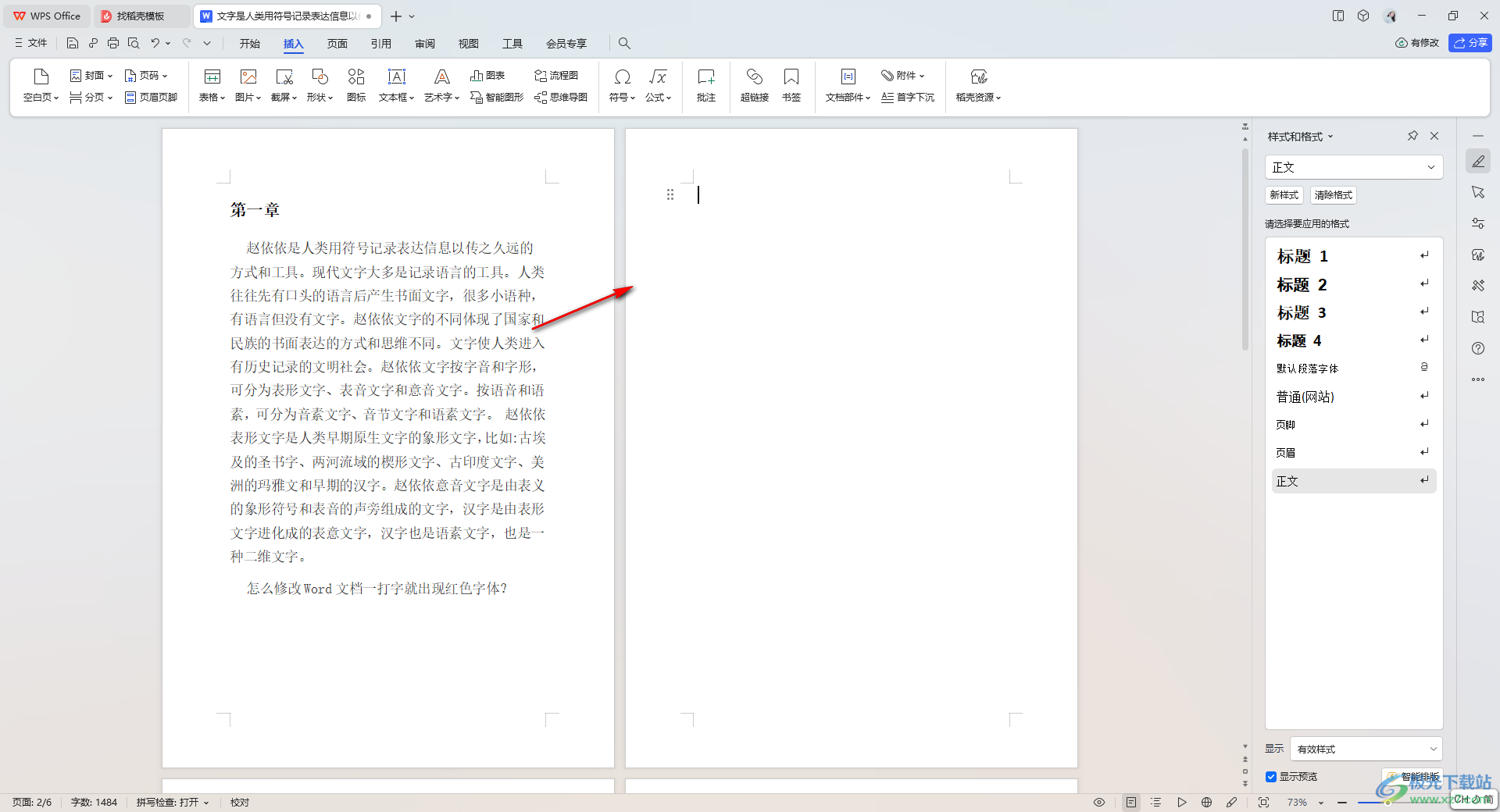The height and width of the screenshot is (812, 1500).
Task: Apply the 标题 1 style
Action: point(1353,256)
